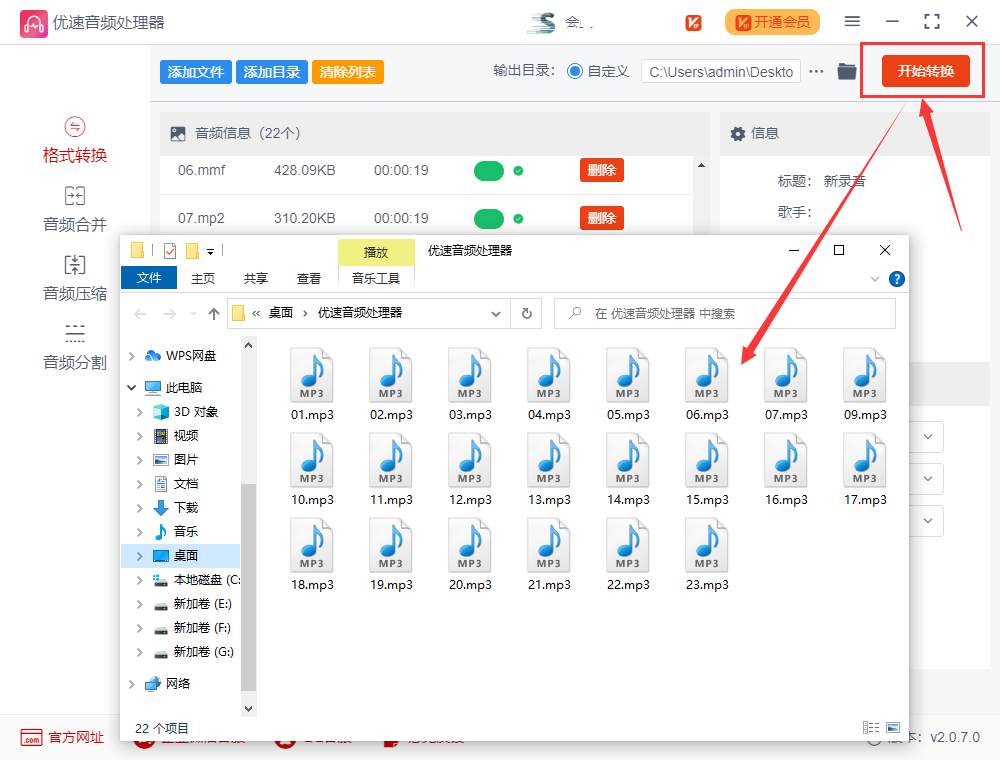The height and width of the screenshot is (760, 1000).
Task: Open the 音乐工具 ribbon tab
Action: [376, 279]
